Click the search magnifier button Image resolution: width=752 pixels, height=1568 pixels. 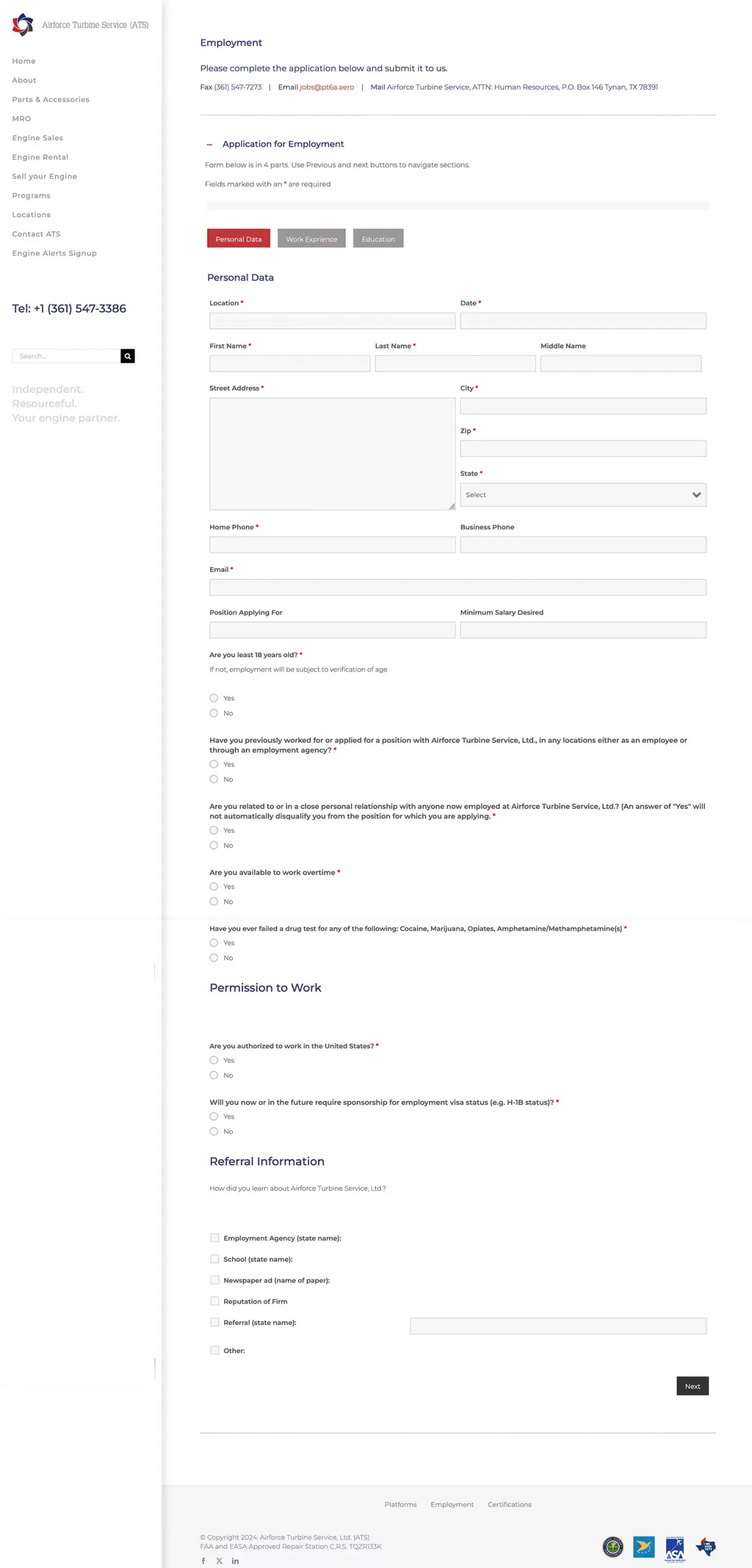pos(127,356)
